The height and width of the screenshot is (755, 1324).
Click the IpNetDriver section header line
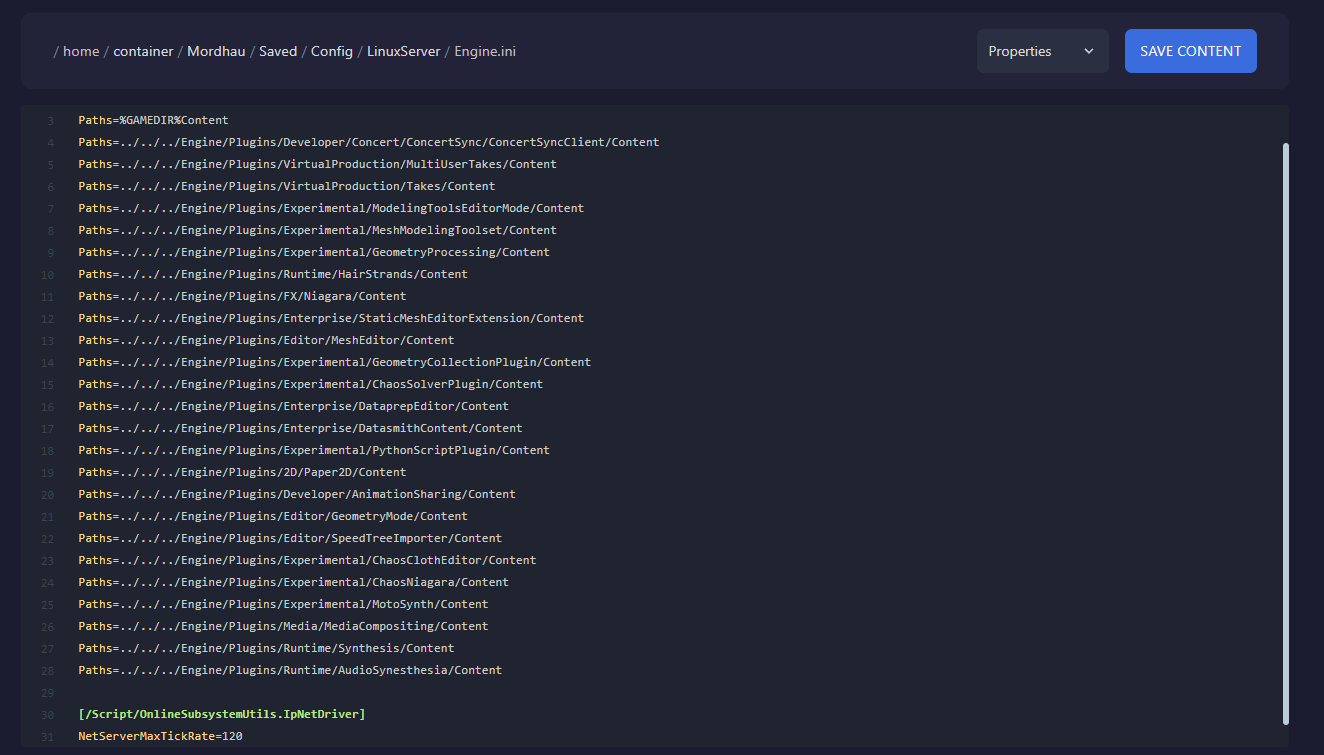tap(221, 714)
